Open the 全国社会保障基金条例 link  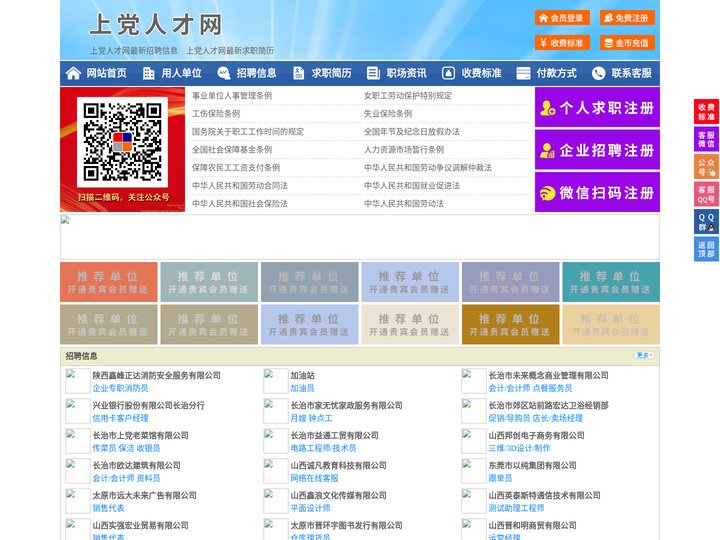[x=232, y=149]
